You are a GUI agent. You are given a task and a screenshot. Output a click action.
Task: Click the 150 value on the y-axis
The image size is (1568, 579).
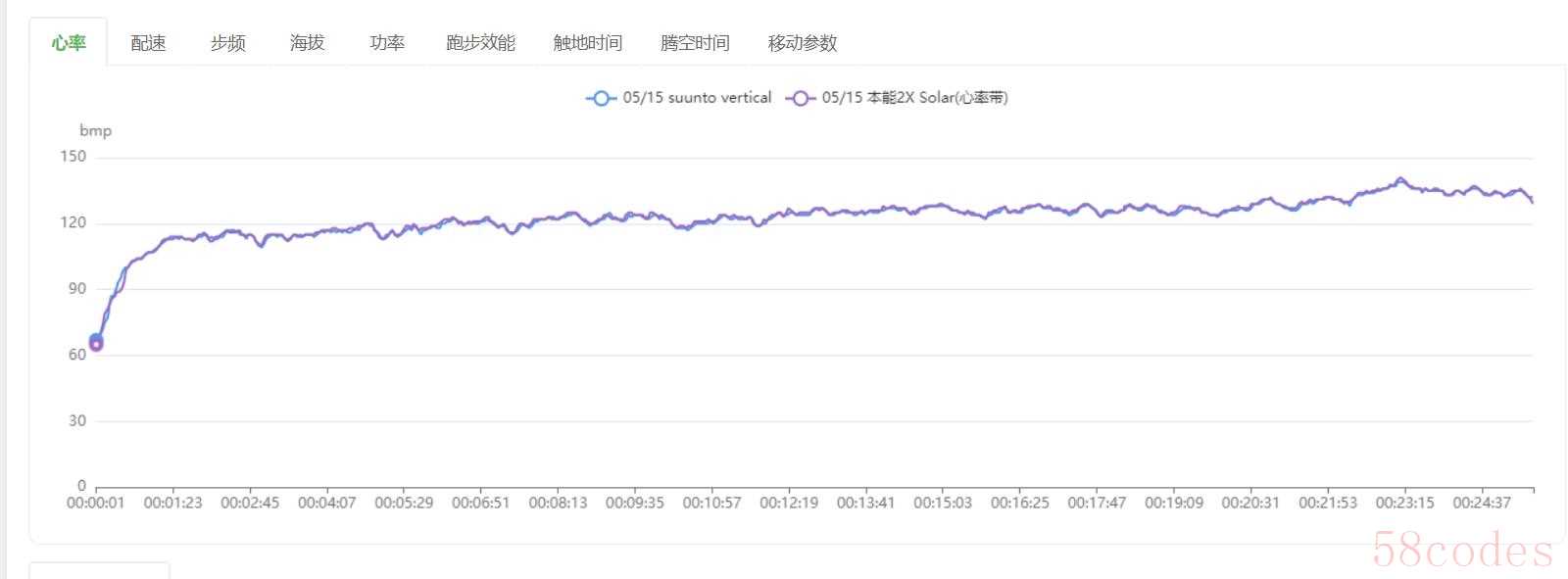(73, 157)
